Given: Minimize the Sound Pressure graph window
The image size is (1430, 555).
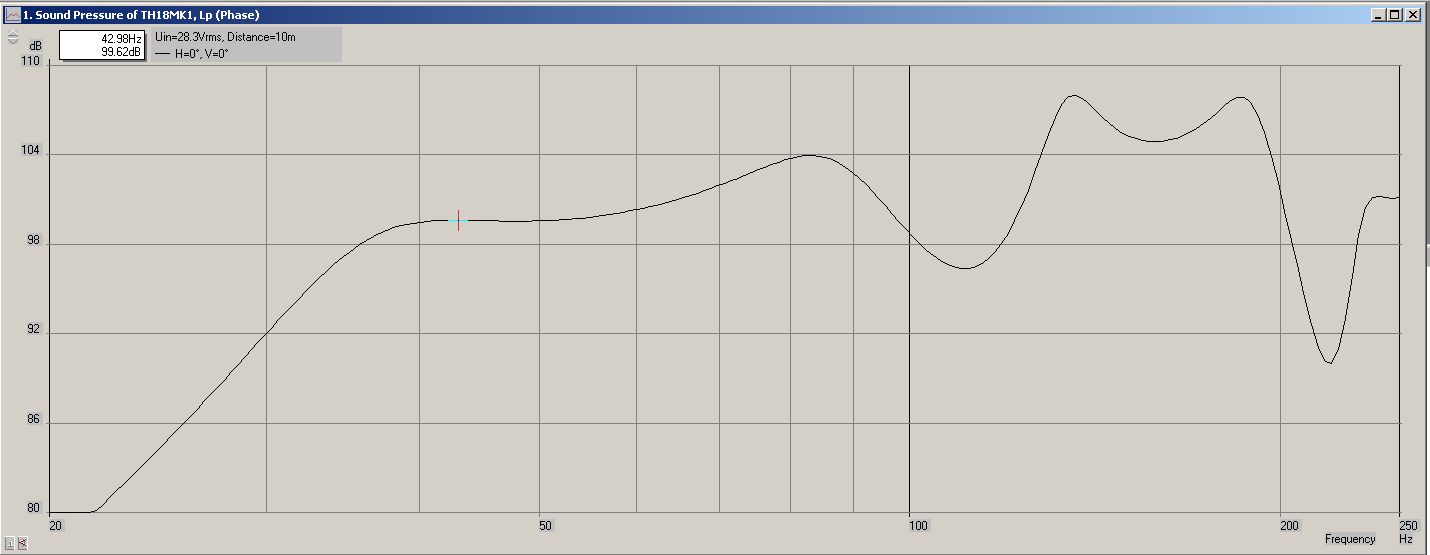Looking at the screenshot, I should (1380, 15).
